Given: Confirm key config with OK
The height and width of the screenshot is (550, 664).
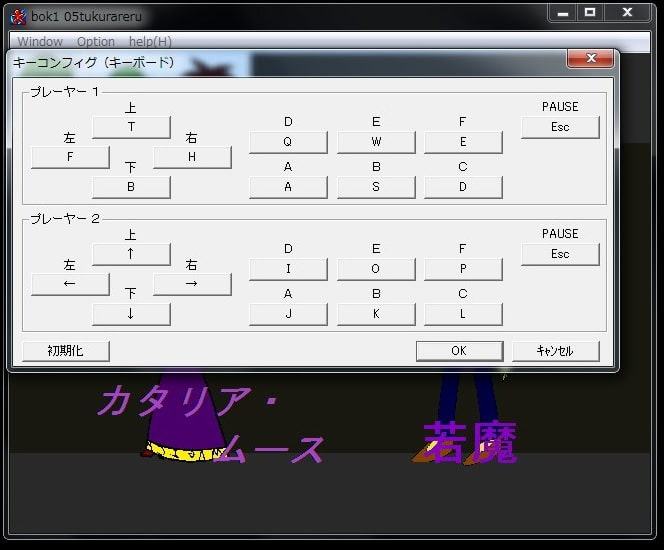Looking at the screenshot, I should [x=459, y=351].
